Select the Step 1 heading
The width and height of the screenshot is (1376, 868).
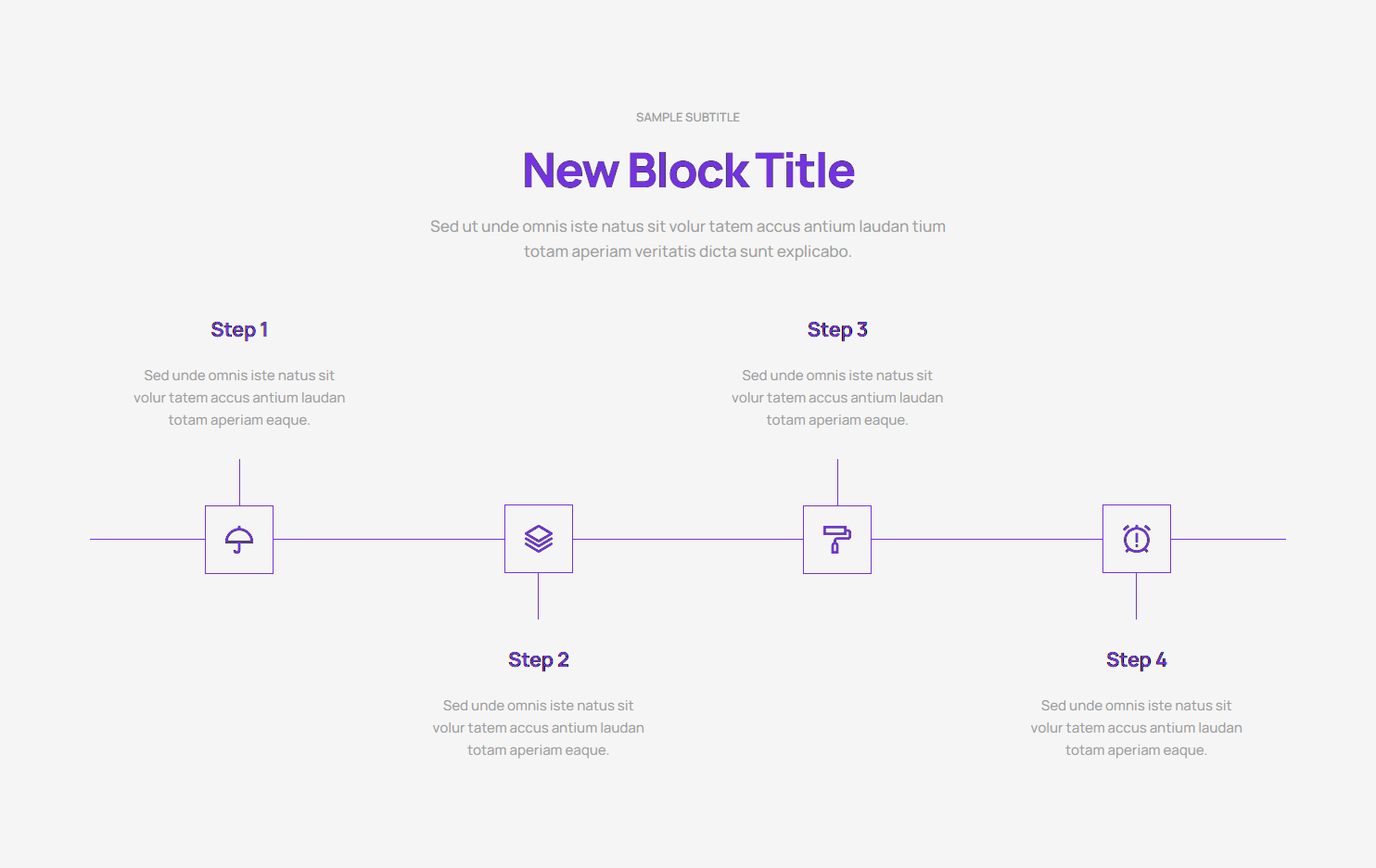239,330
